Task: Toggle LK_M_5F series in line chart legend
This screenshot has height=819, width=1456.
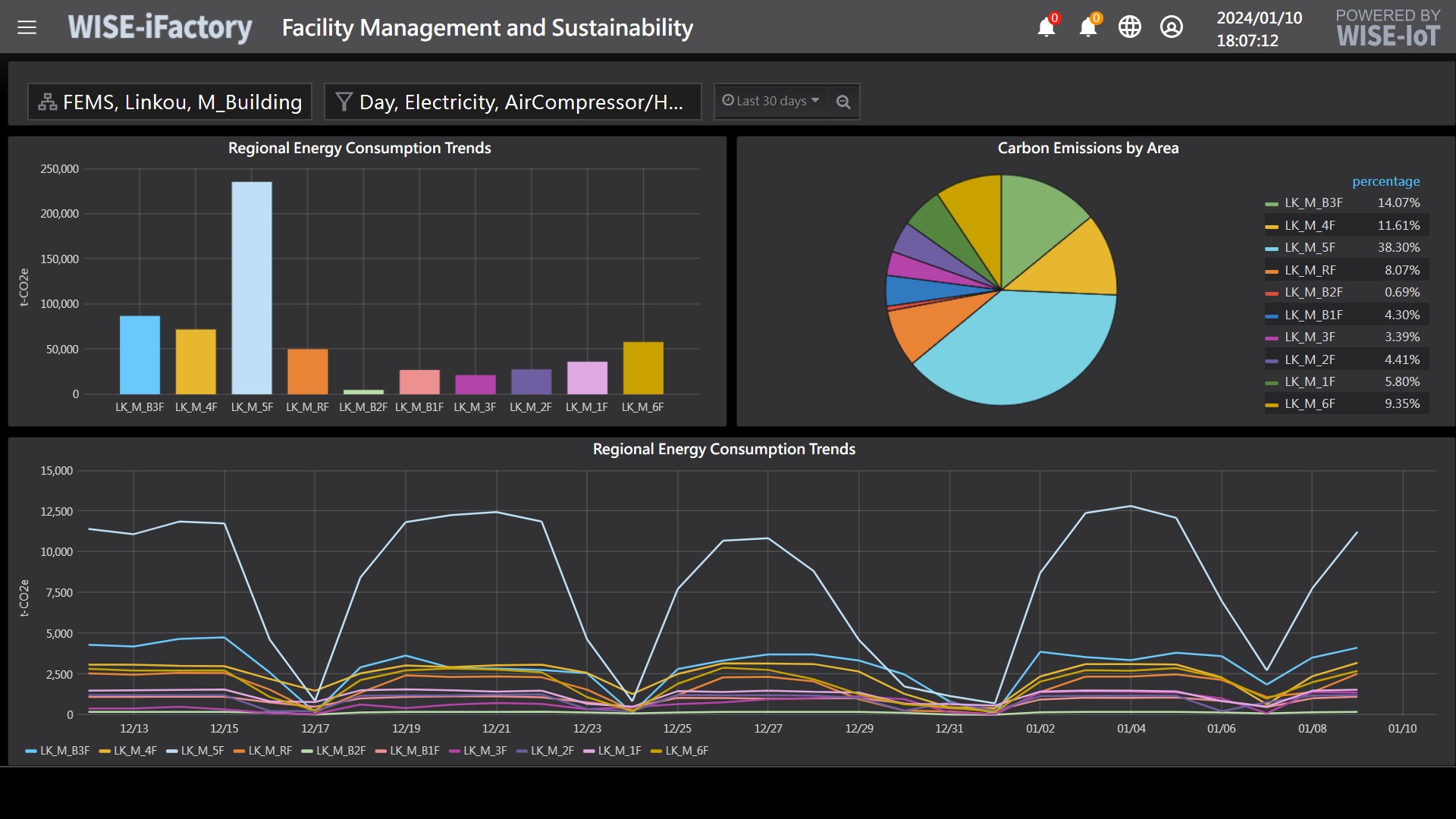Action: click(196, 751)
